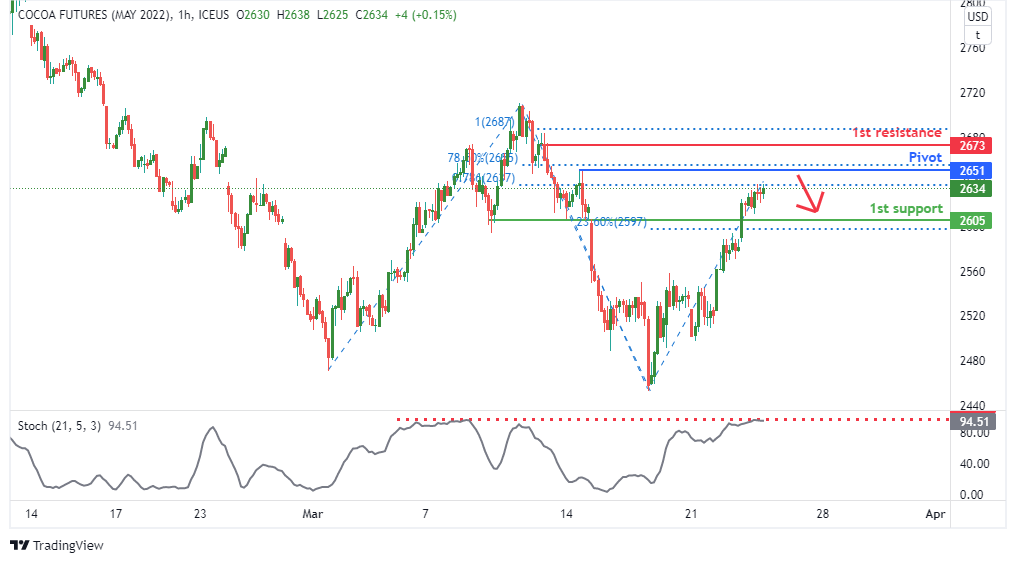Viewport: 1016px width, 563px height.
Task: Click the '28' date label on time axis
Action: pos(822,514)
